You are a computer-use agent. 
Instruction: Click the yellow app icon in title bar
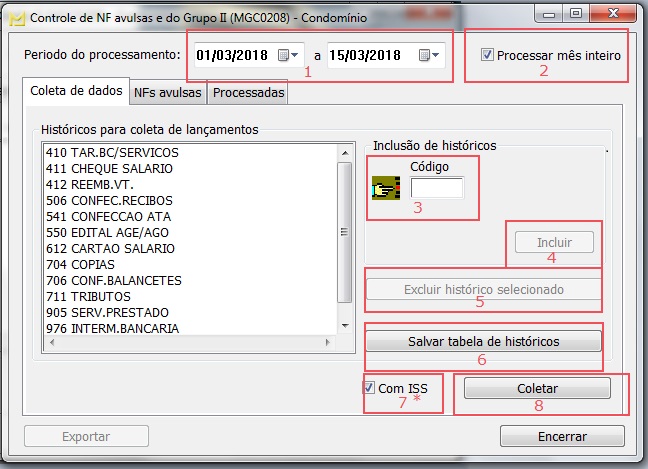coord(17,18)
